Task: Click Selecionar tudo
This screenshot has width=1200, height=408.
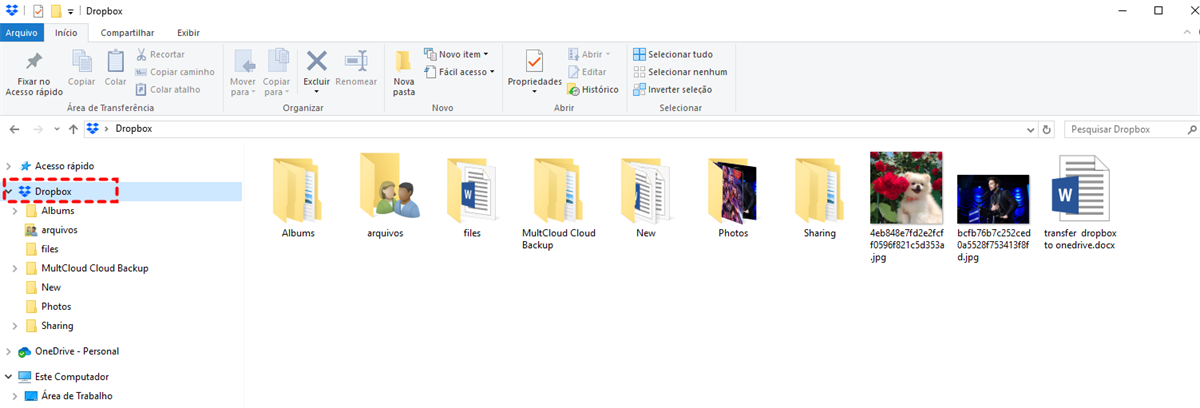Action: [673, 54]
